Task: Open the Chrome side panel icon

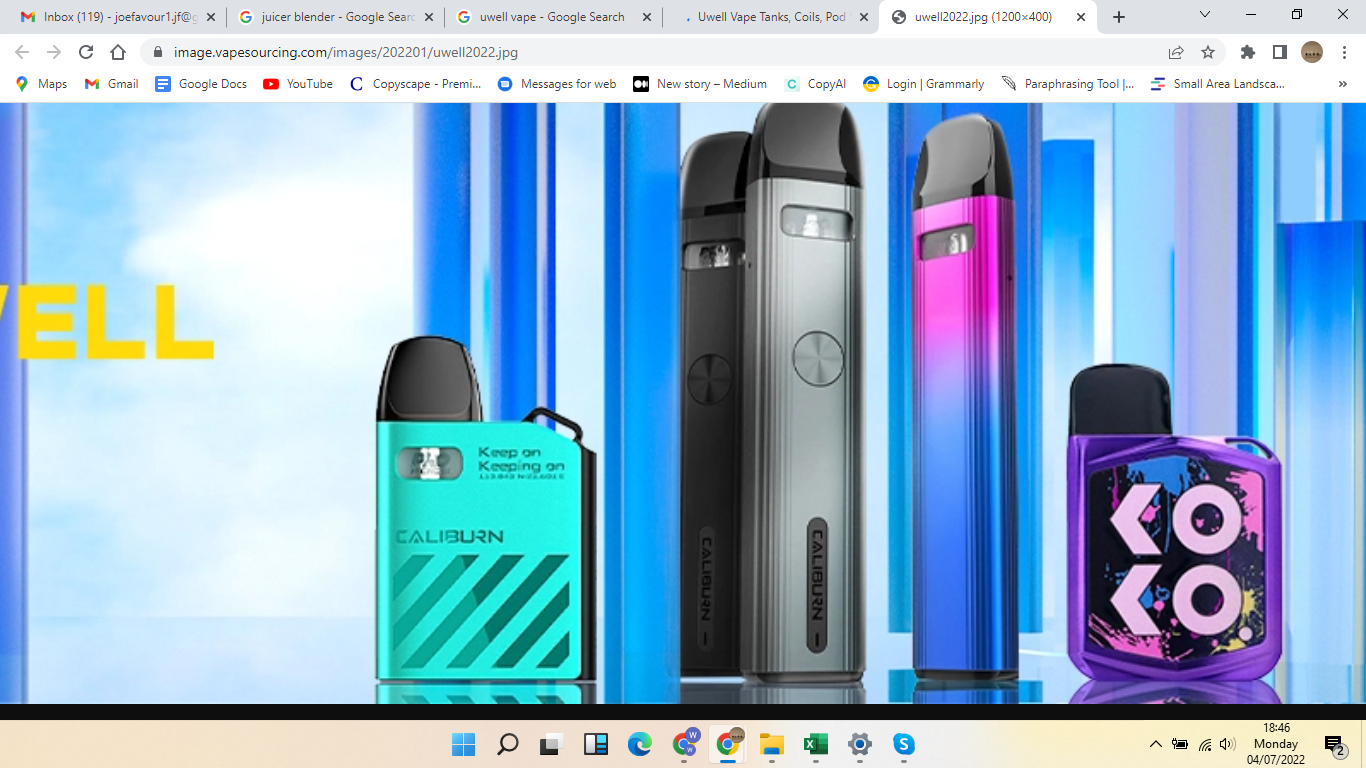Action: (x=1281, y=50)
